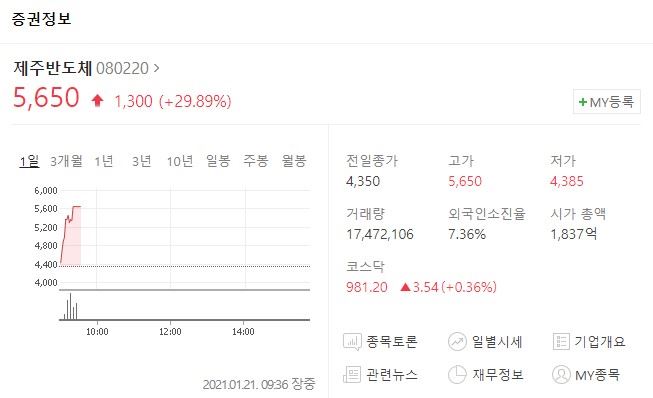This screenshot has width=653, height=398.
Task: Select the 3년 chart period
Action: click(142, 161)
